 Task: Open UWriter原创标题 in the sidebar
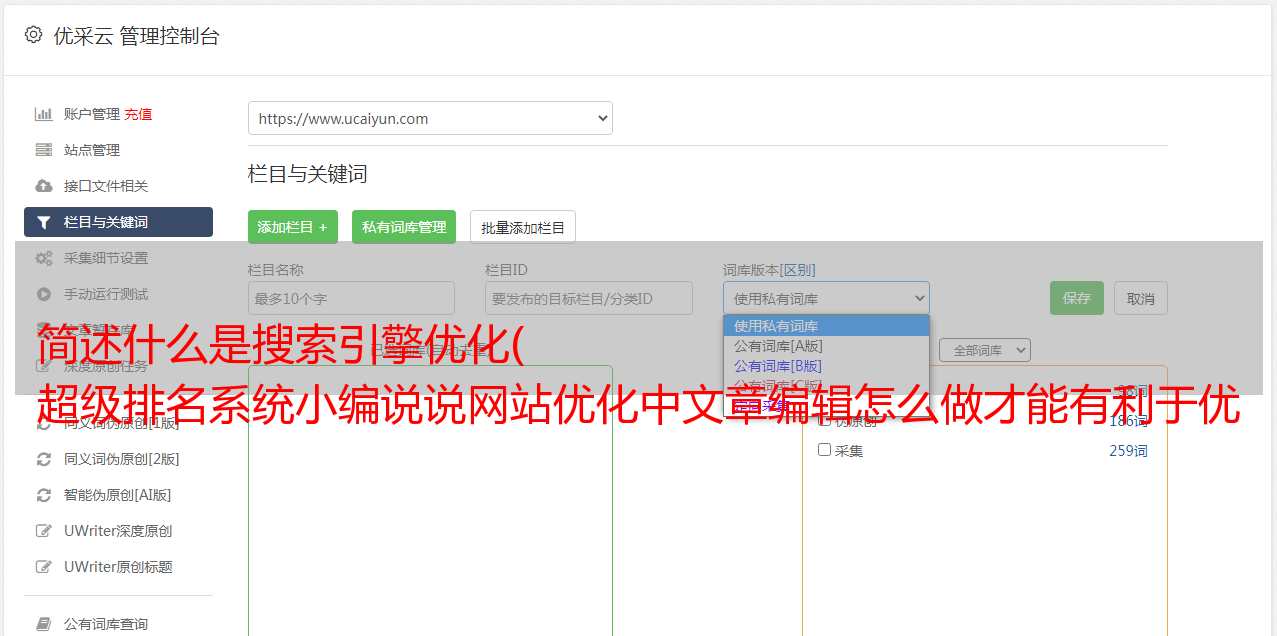click(118, 567)
